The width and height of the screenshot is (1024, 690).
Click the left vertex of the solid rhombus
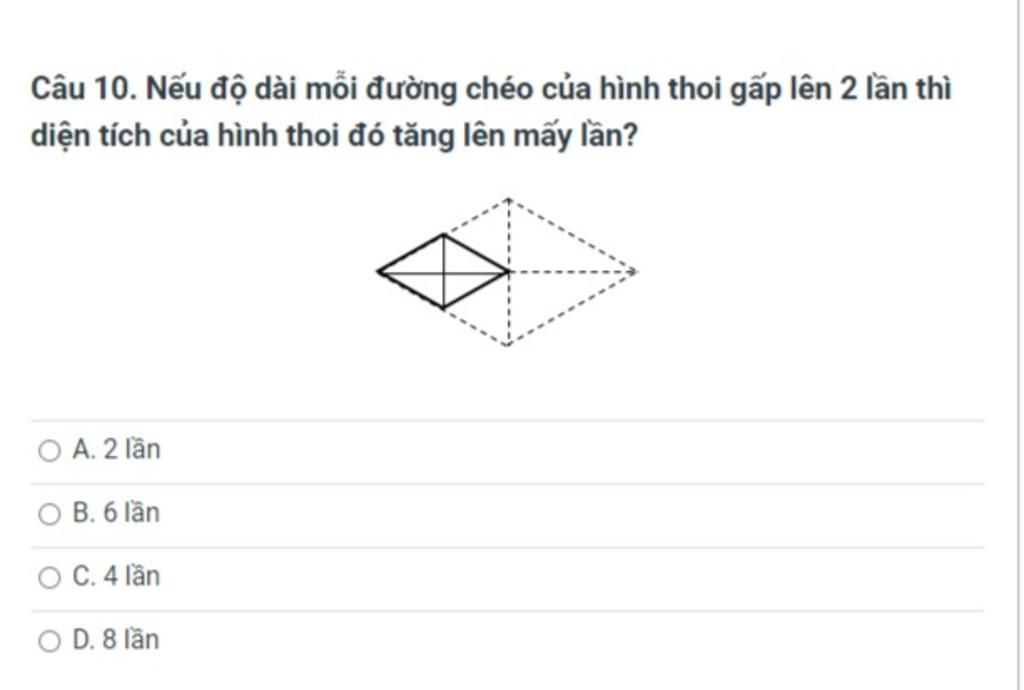point(378,271)
